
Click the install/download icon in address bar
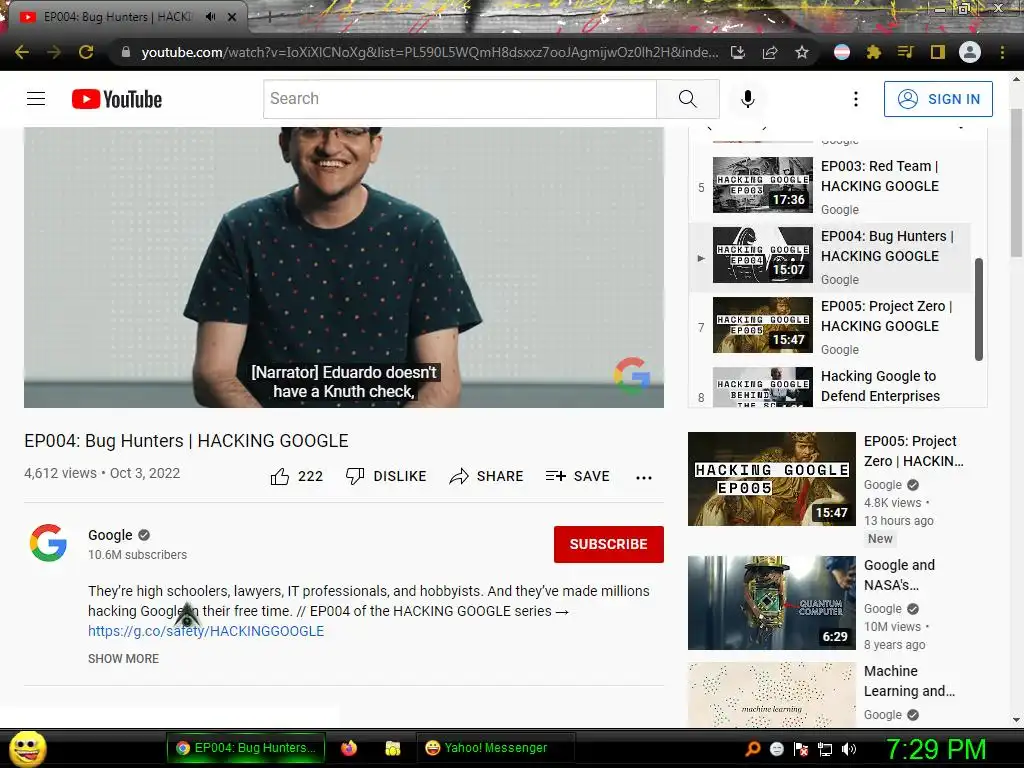click(738, 52)
